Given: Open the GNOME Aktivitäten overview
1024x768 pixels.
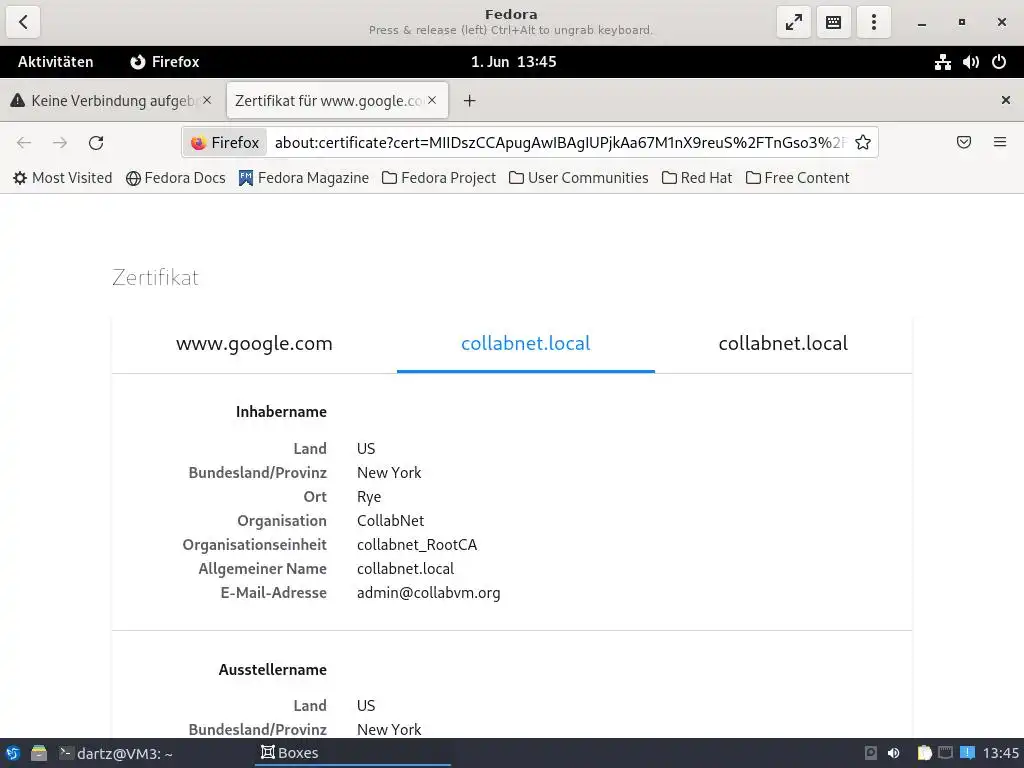Looking at the screenshot, I should (56, 62).
